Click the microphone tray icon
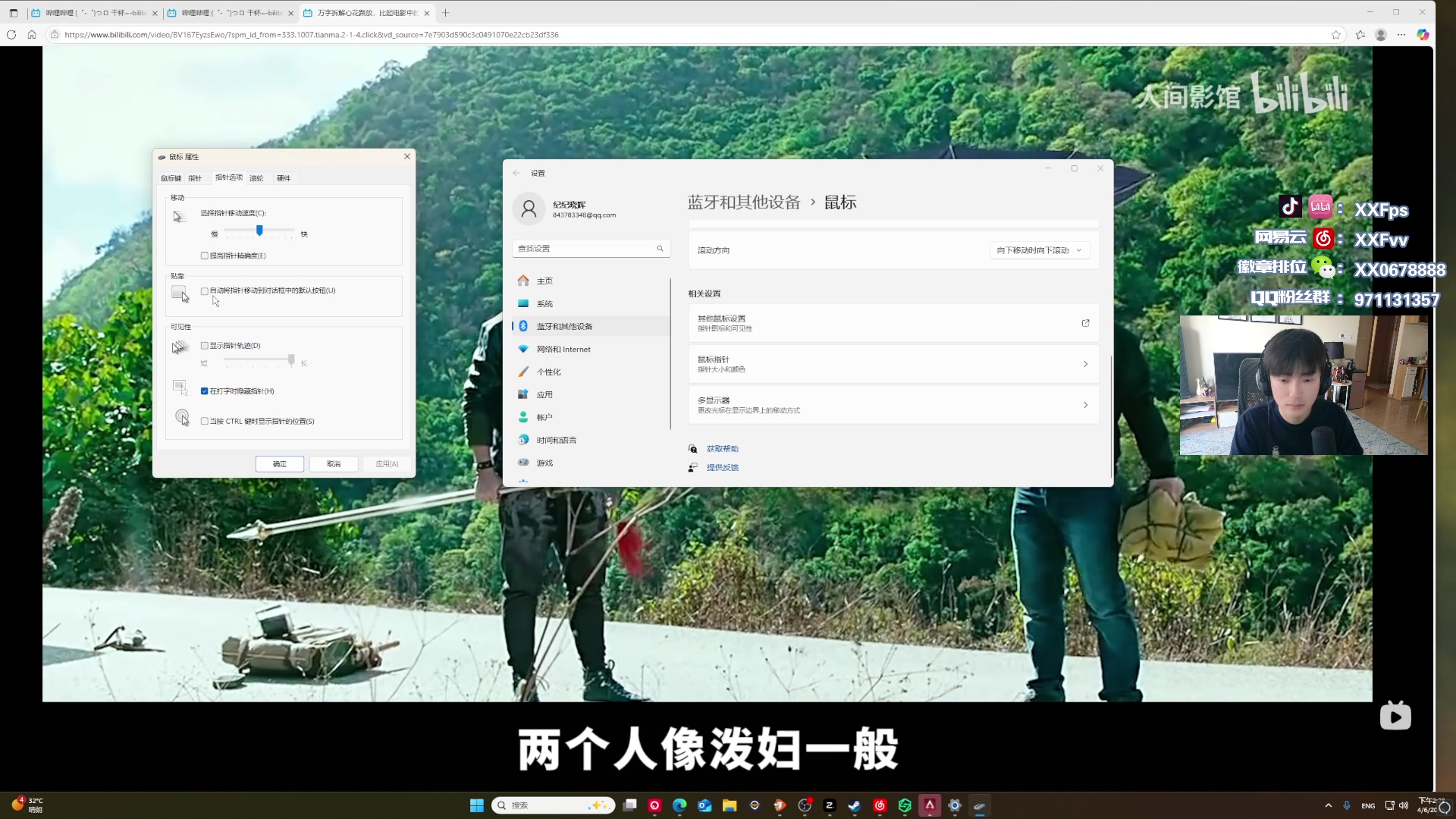Image resolution: width=1456 pixels, height=819 pixels. click(x=1347, y=805)
